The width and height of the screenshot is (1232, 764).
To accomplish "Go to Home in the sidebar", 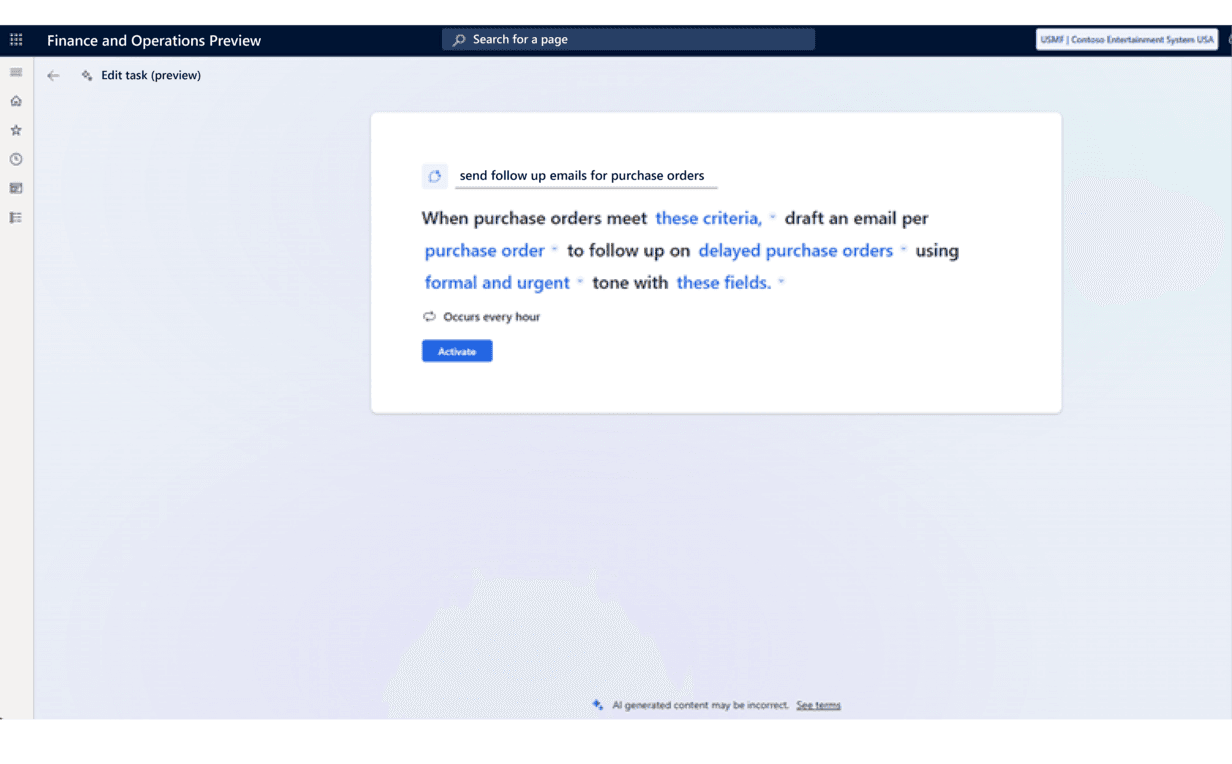I will 16,101.
